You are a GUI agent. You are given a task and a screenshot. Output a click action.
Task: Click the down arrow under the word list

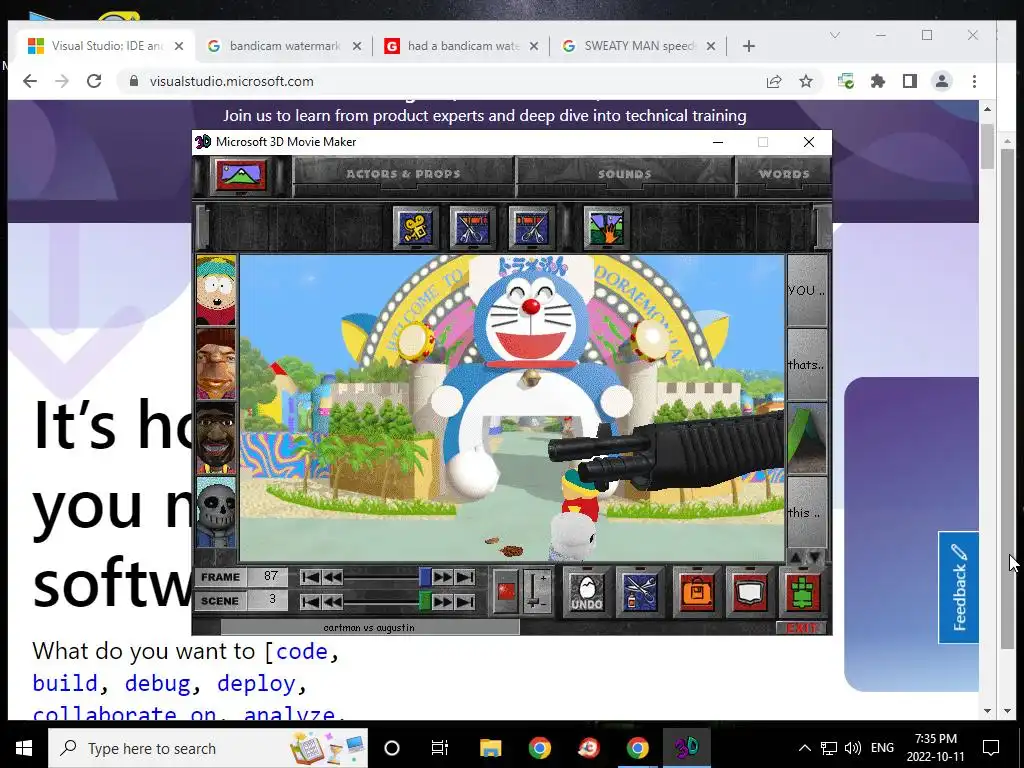click(816, 557)
